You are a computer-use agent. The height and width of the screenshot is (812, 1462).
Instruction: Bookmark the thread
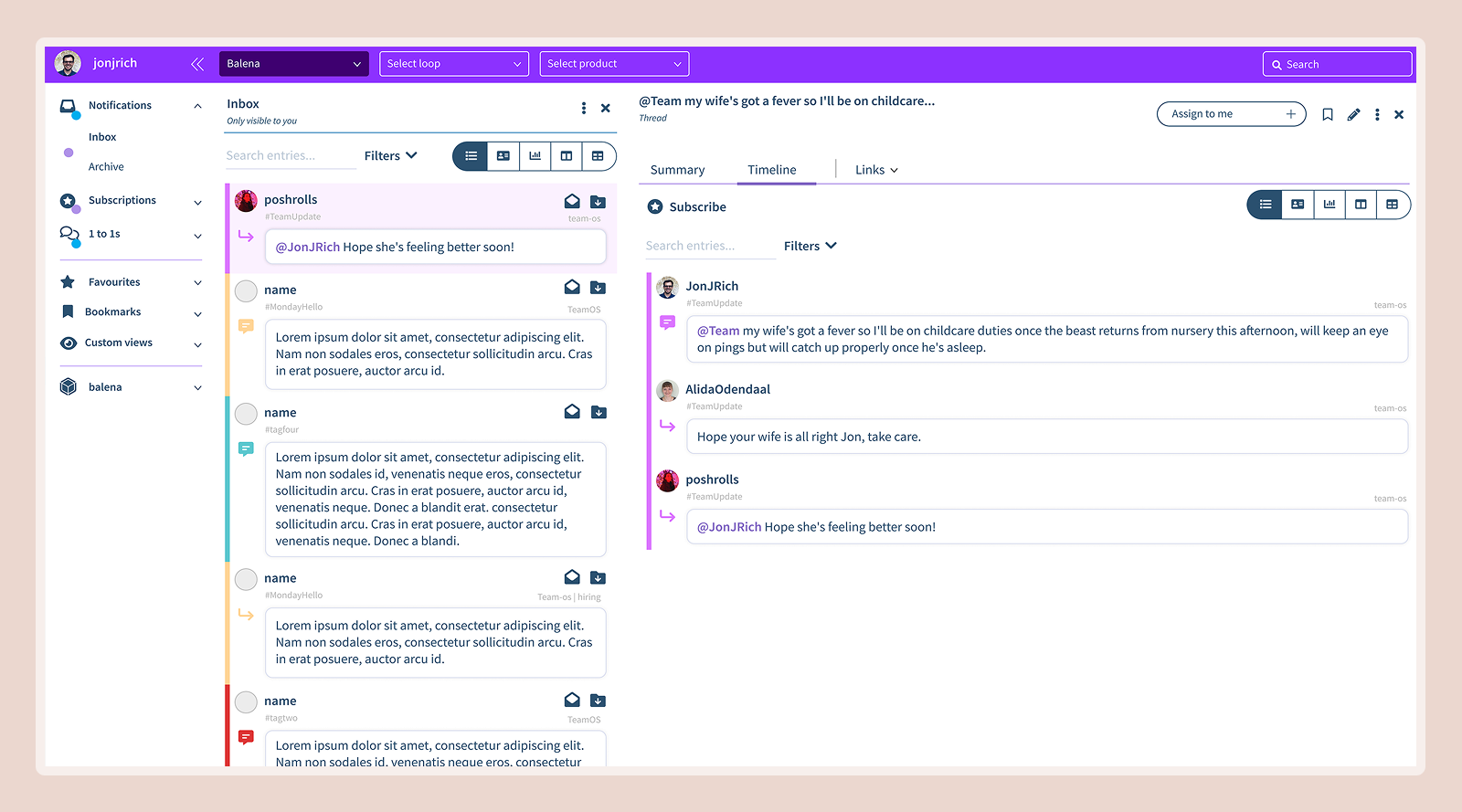coord(1328,114)
